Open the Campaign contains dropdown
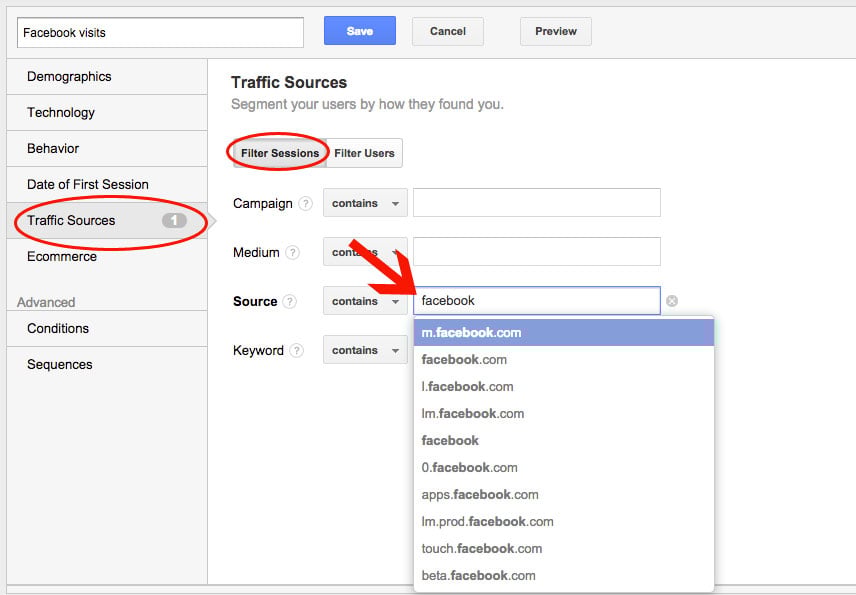This screenshot has height=595, width=856. point(364,203)
